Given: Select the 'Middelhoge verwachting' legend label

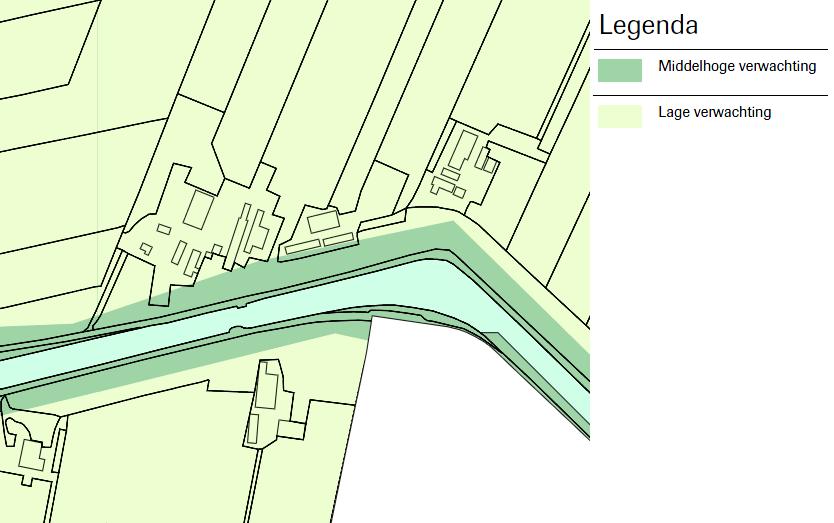Looking at the screenshot, I should pyautogui.click(x=737, y=67).
